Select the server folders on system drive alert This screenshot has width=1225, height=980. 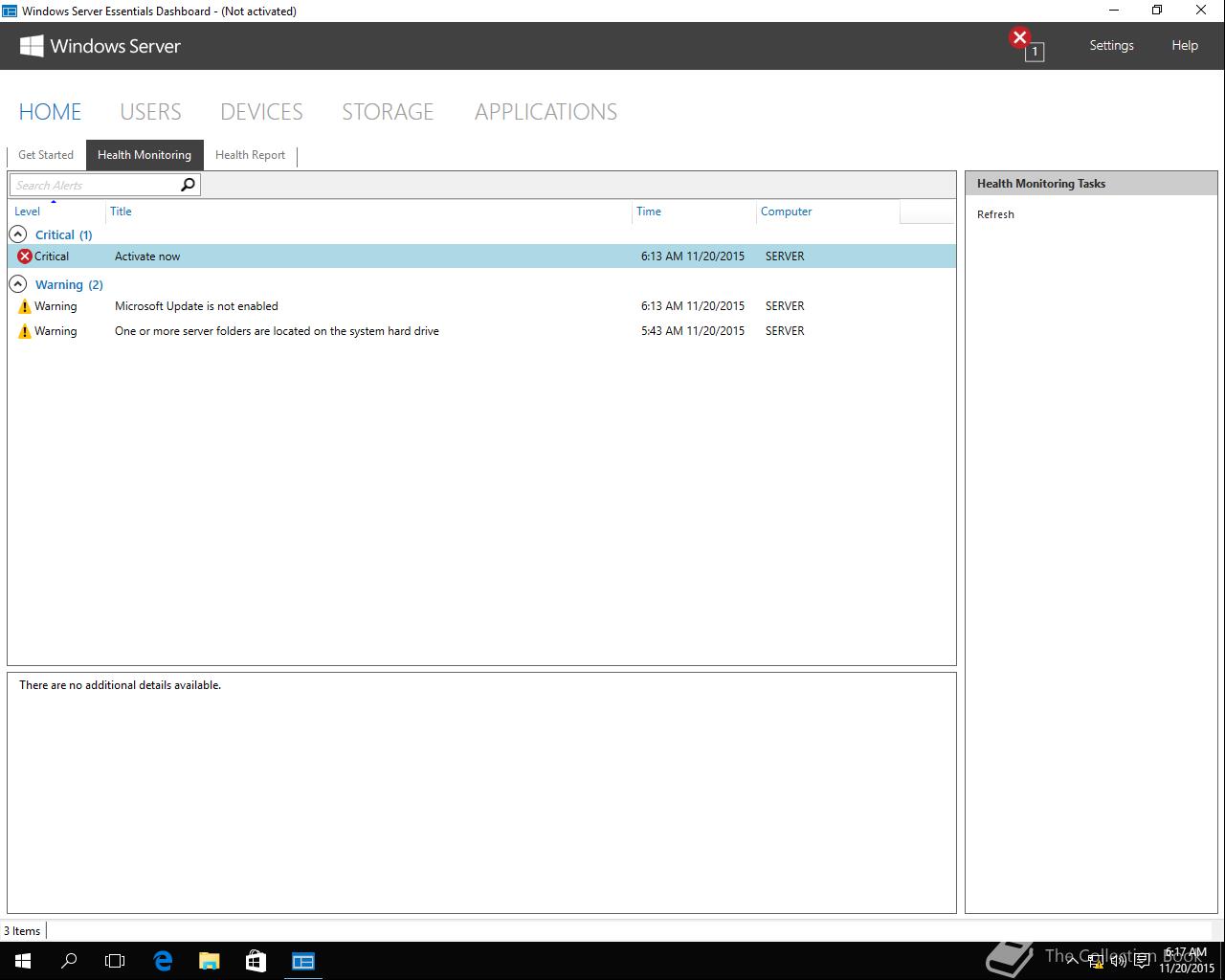[481, 331]
